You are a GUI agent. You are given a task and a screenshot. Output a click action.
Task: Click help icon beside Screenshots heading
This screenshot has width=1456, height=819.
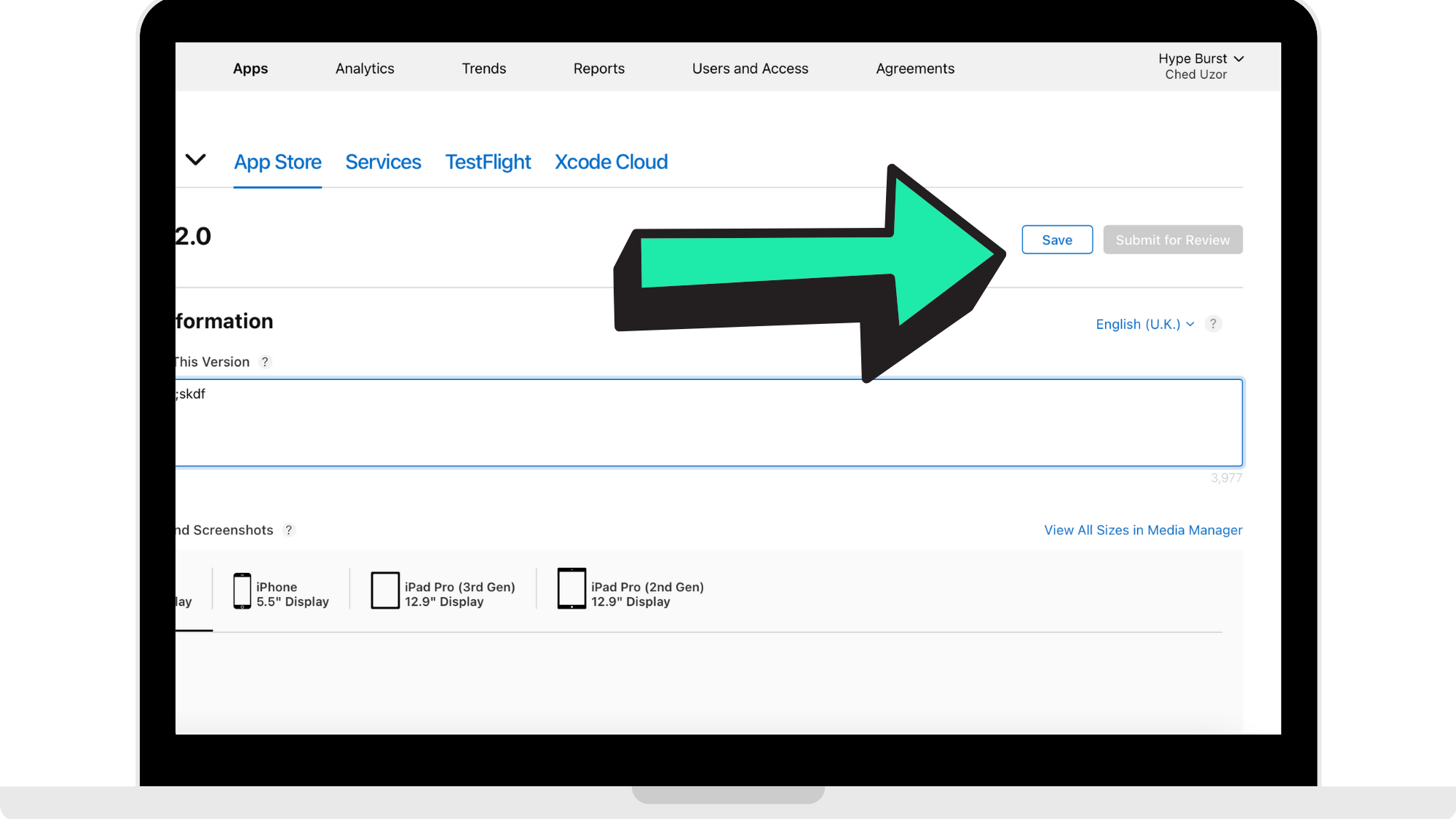tap(289, 530)
